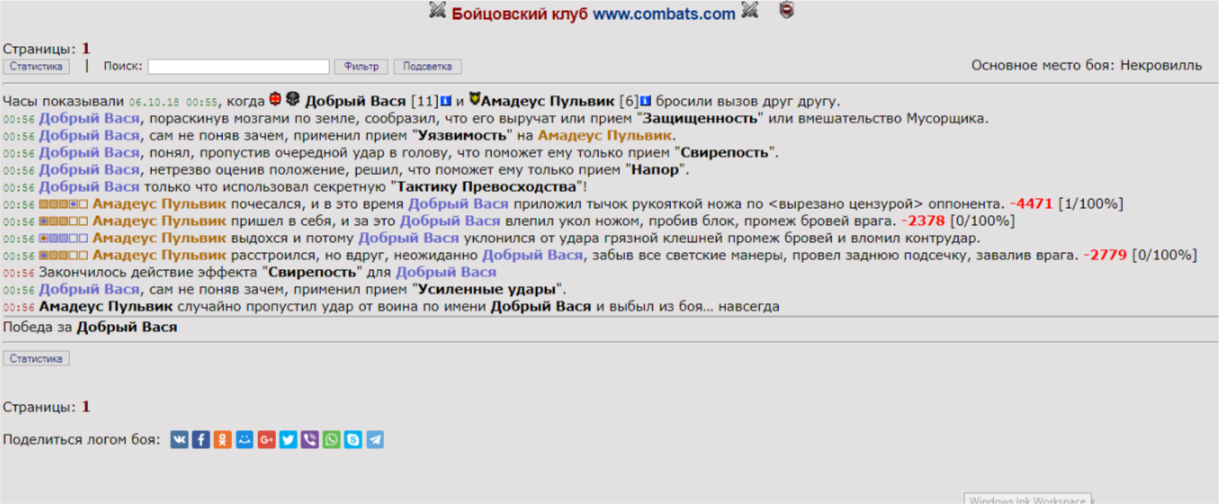Image resolution: width=1219 pixels, height=504 pixels.
Task: Click hit-zone squares on the -2378 row
Action: pyautogui.click(x=64, y=221)
